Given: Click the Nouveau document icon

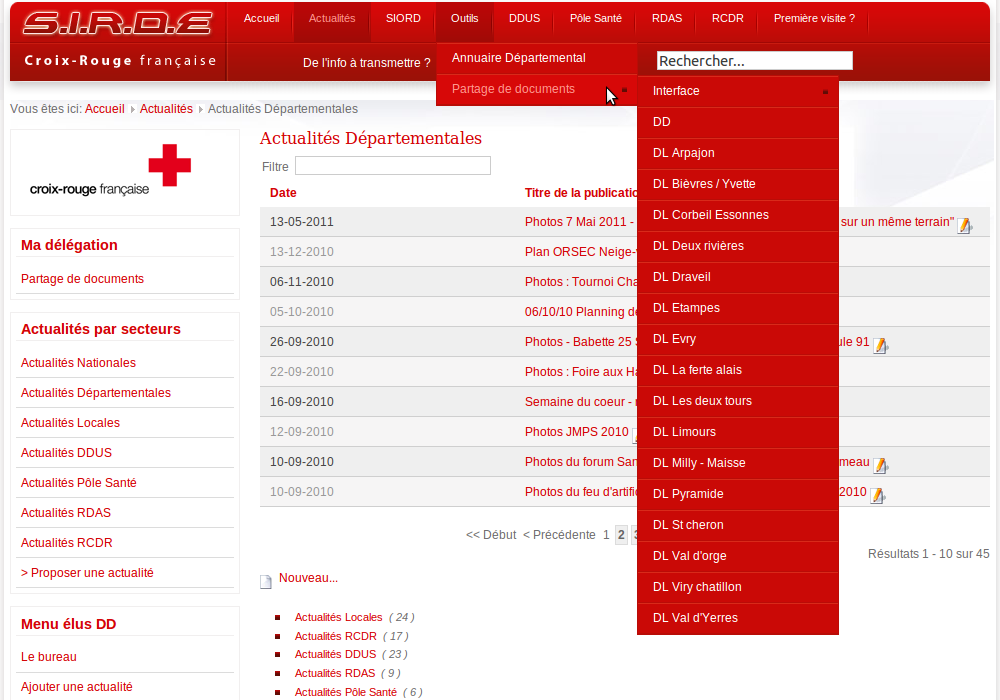Looking at the screenshot, I should [266, 581].
